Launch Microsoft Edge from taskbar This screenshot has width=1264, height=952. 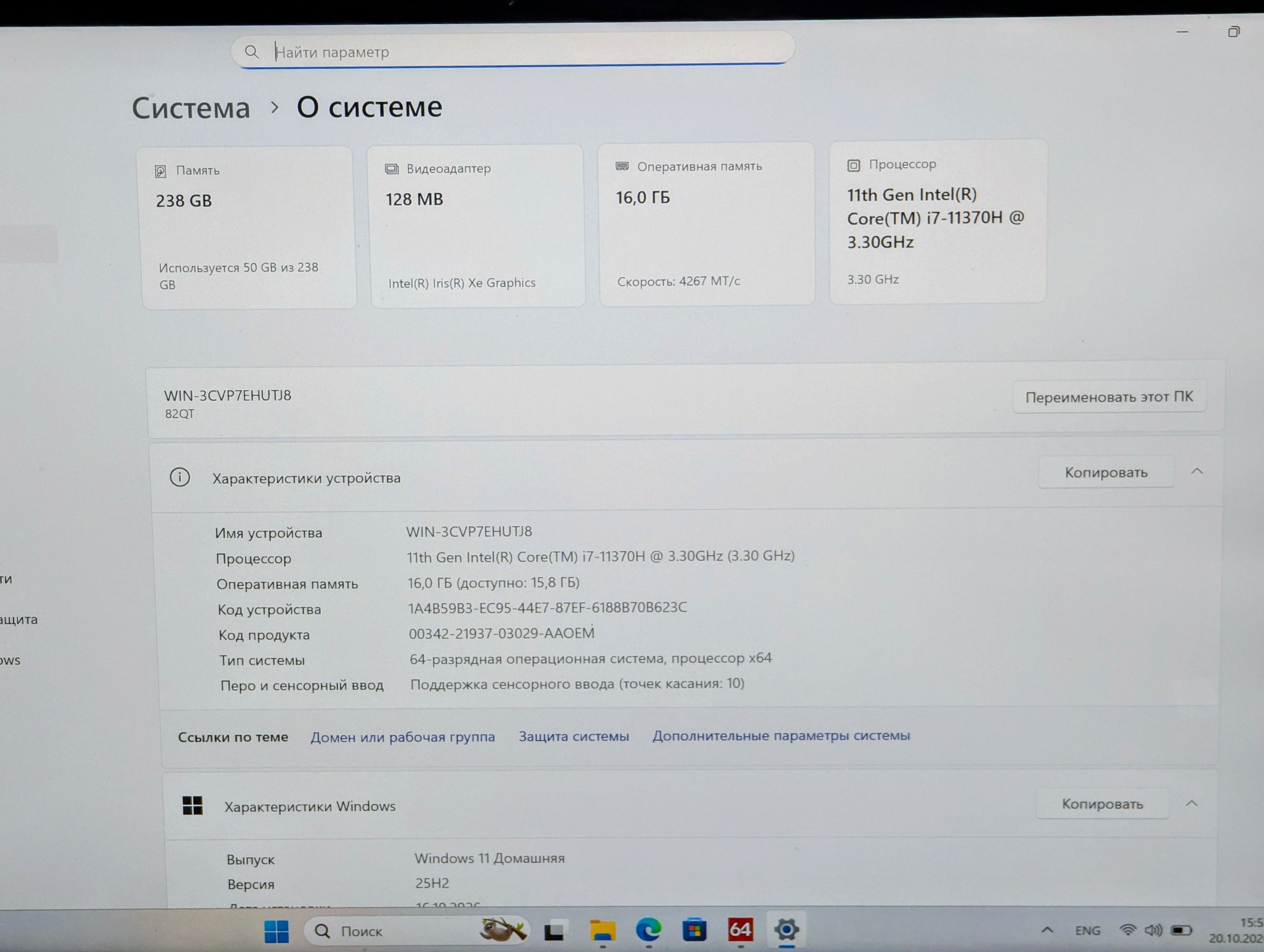649,930
